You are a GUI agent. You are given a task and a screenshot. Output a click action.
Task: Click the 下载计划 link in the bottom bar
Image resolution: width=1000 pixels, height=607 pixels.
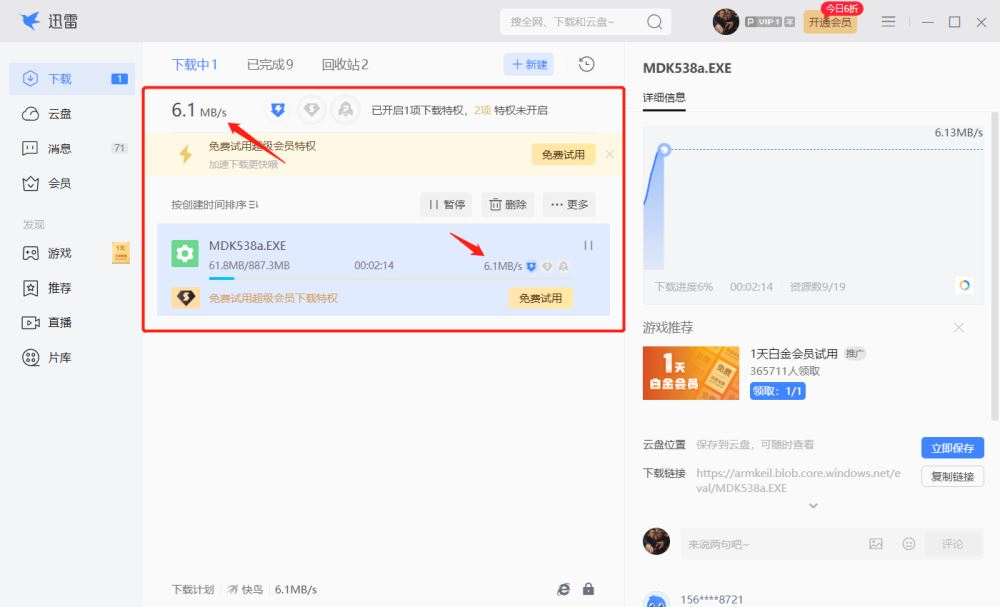[193, 590]
